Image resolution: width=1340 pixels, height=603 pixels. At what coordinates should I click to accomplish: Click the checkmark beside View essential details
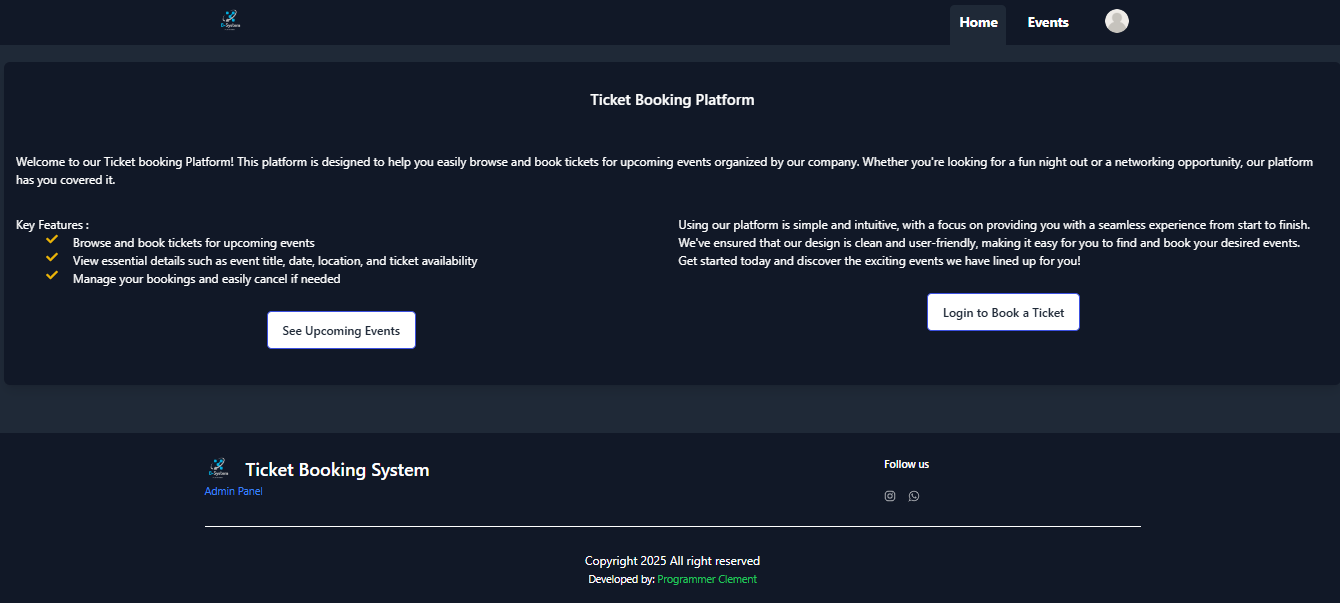click(x=52, y=258)
